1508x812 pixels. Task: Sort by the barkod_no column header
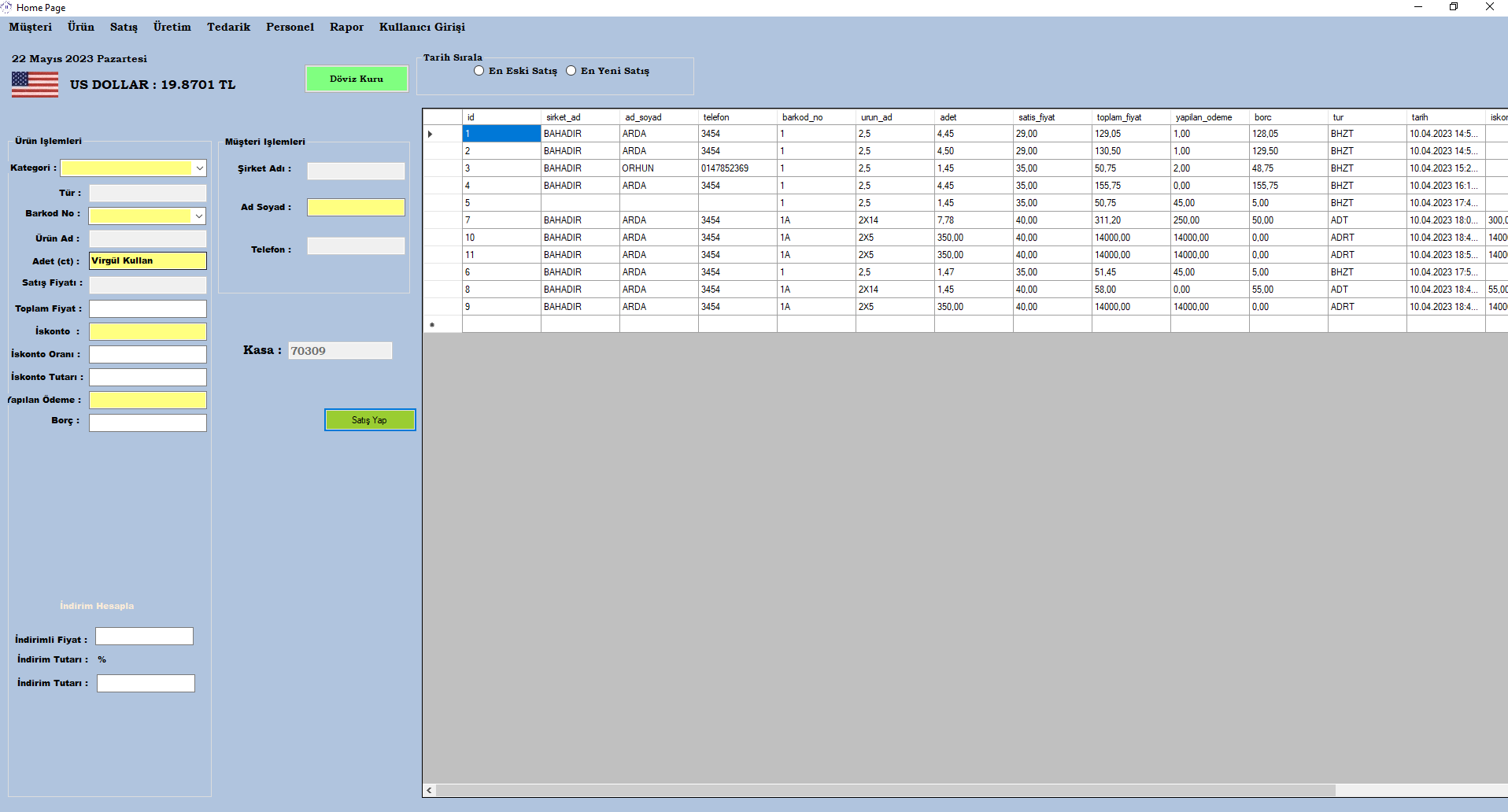816,117
